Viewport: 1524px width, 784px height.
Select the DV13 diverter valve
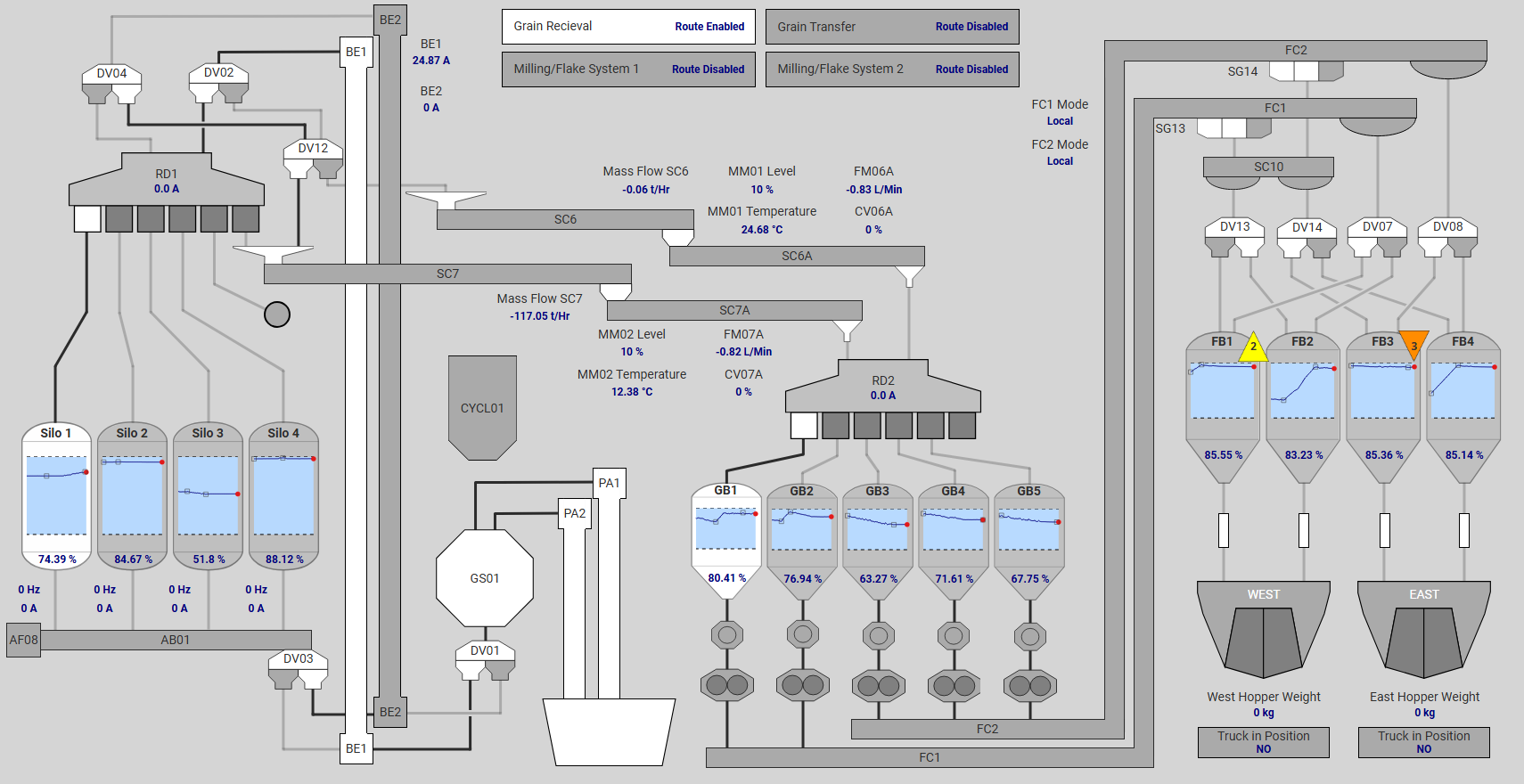1235,237
